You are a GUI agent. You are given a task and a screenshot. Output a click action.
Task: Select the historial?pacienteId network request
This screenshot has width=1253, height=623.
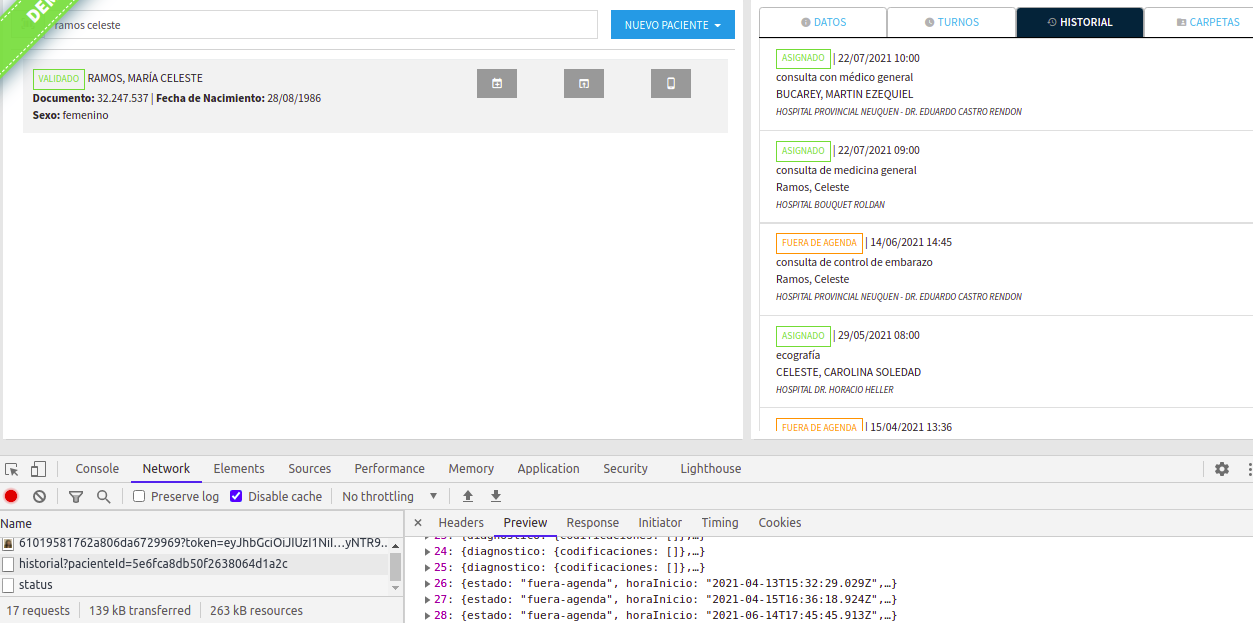195,564
